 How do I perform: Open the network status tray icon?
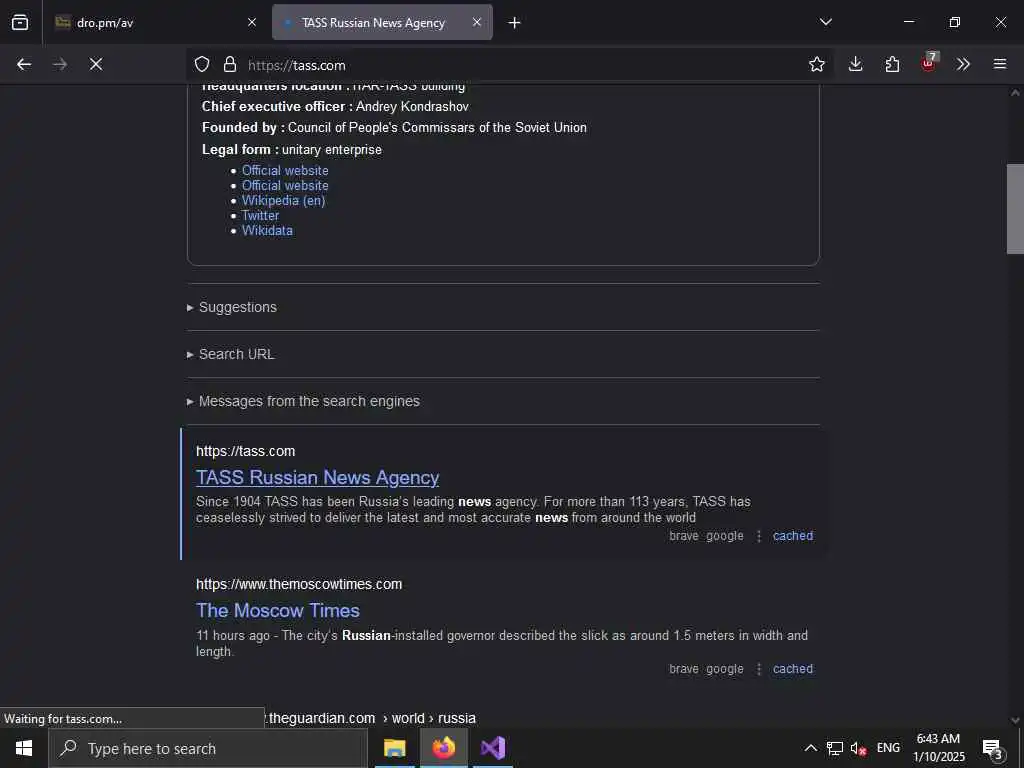pos(835,748)
